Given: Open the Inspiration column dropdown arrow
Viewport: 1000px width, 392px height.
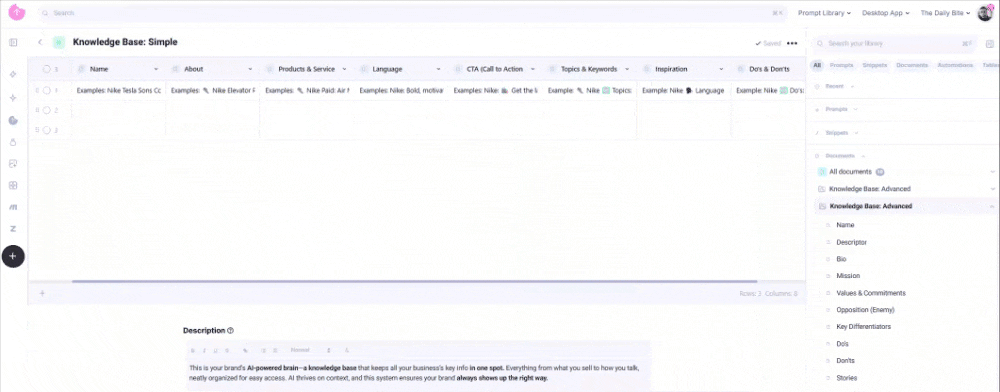Looking at the screenshot, I should click(721, 69).
